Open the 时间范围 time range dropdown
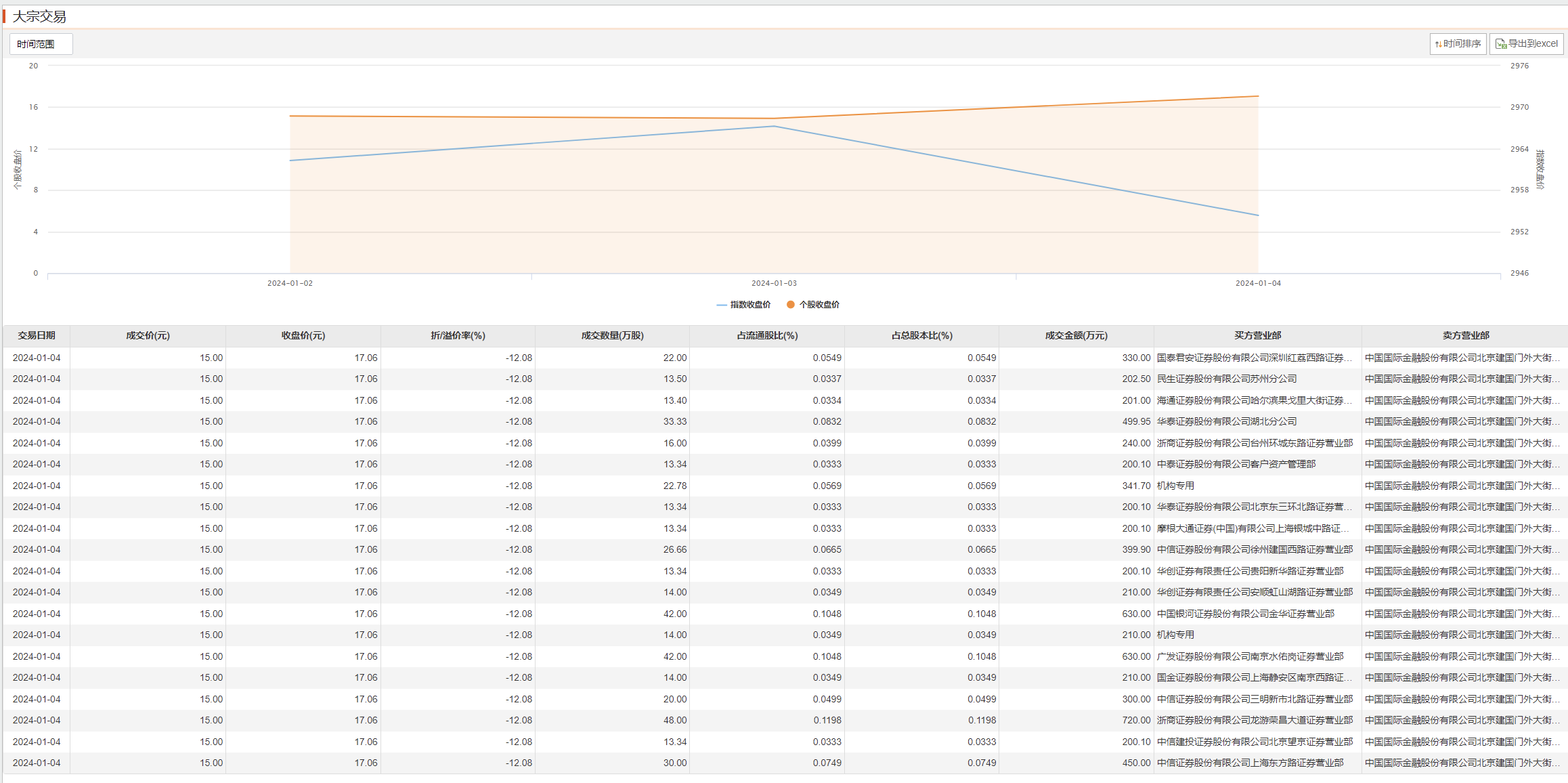Viewport: 1568px width, 783px height. (x=41, y=44)
